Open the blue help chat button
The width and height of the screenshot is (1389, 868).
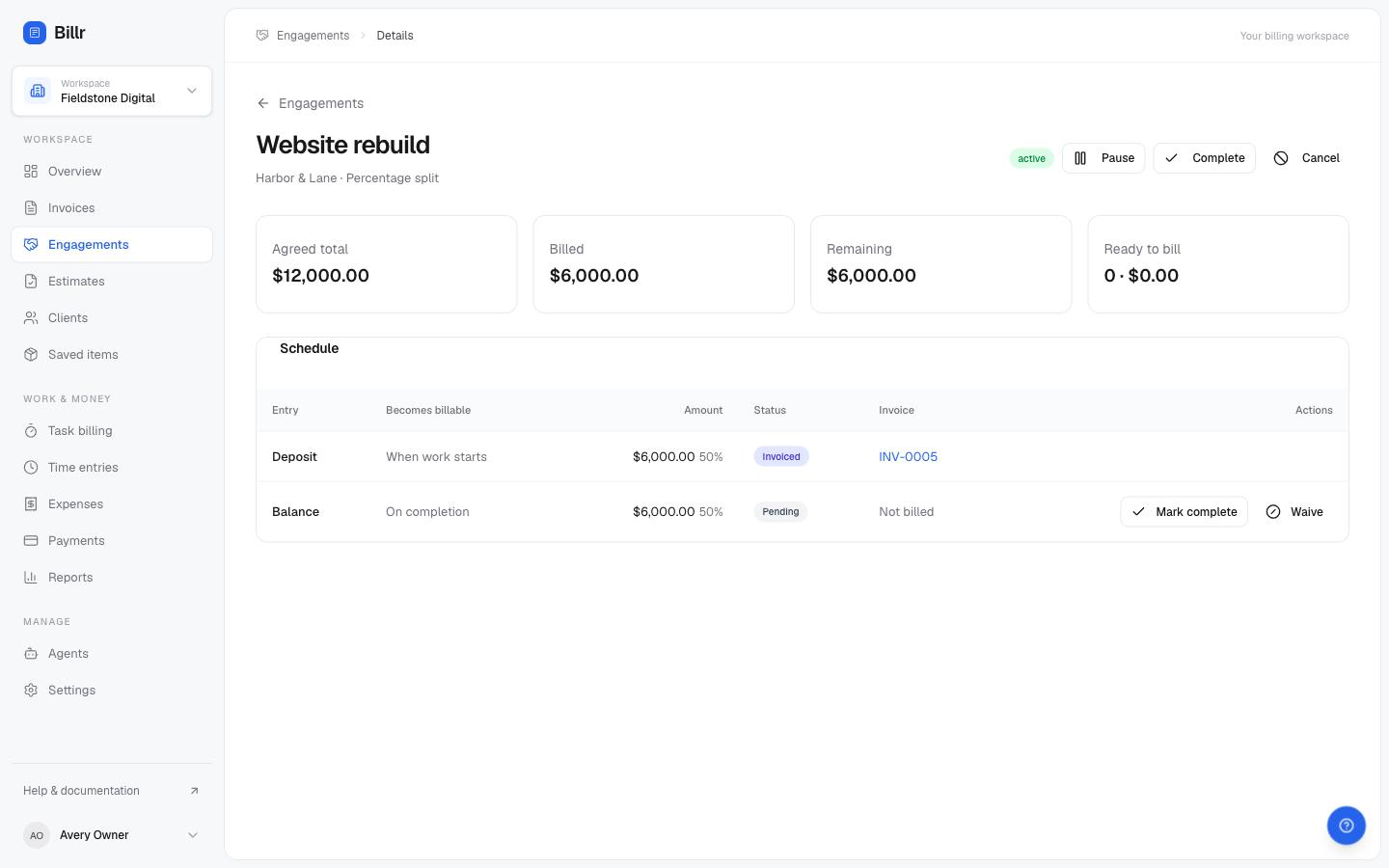(x=1347, y=826)
